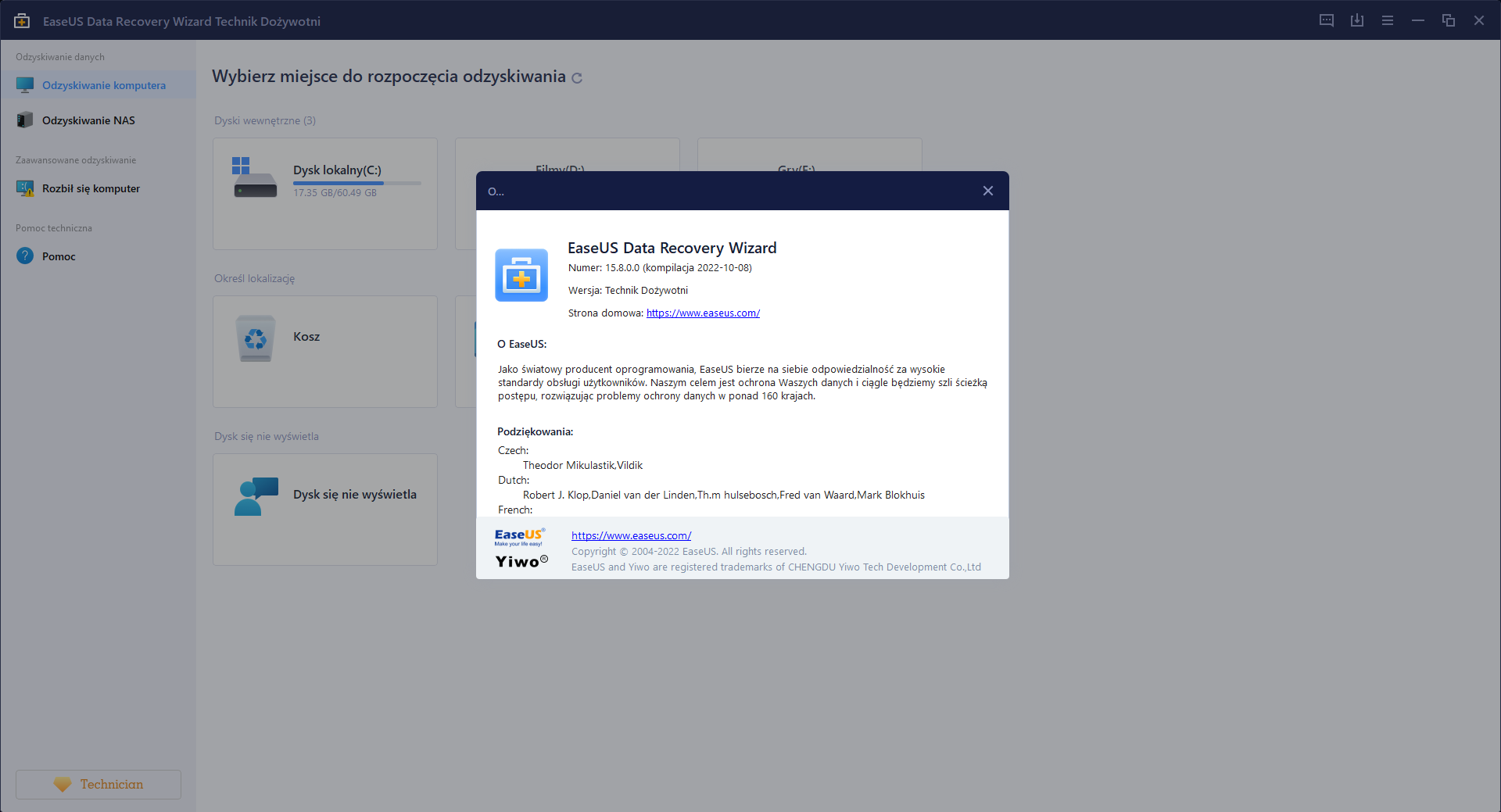The image size is (1501, 812).
Task: Close the EaseUS main window
Action: [x=1479, y=20]
